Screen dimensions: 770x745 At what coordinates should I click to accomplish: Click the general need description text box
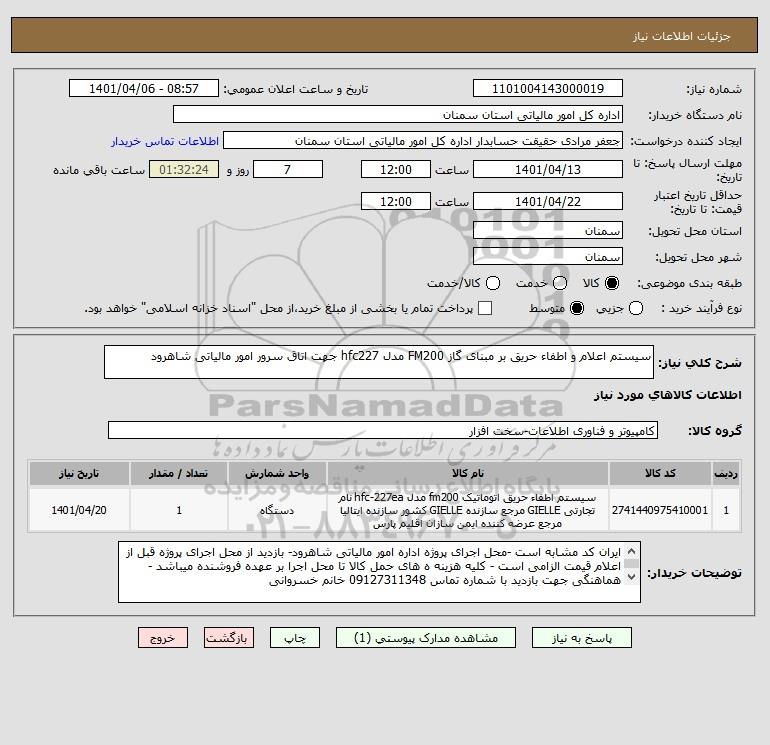pos(379,362)
